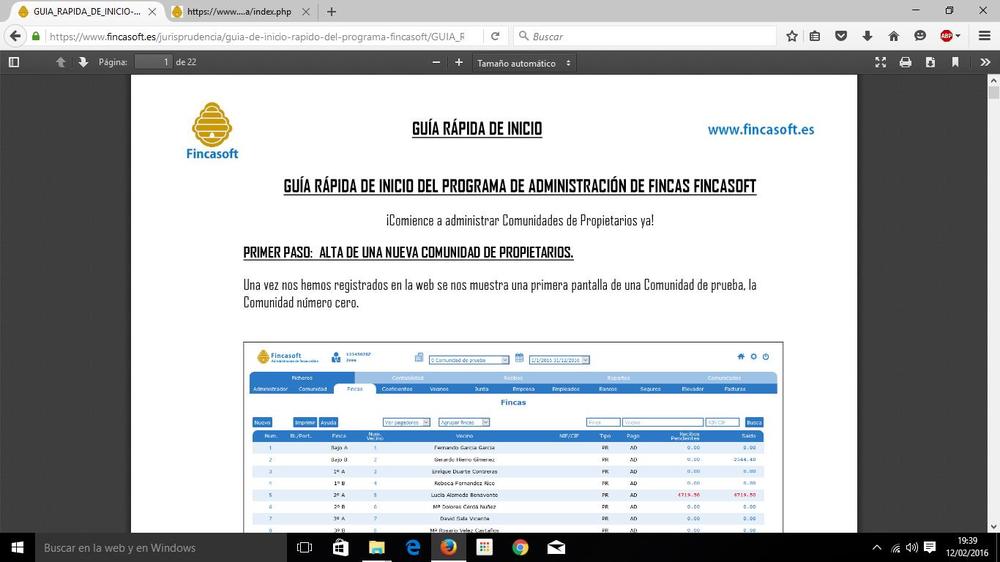Open Windows Store from taskbar

click(341, 547)
